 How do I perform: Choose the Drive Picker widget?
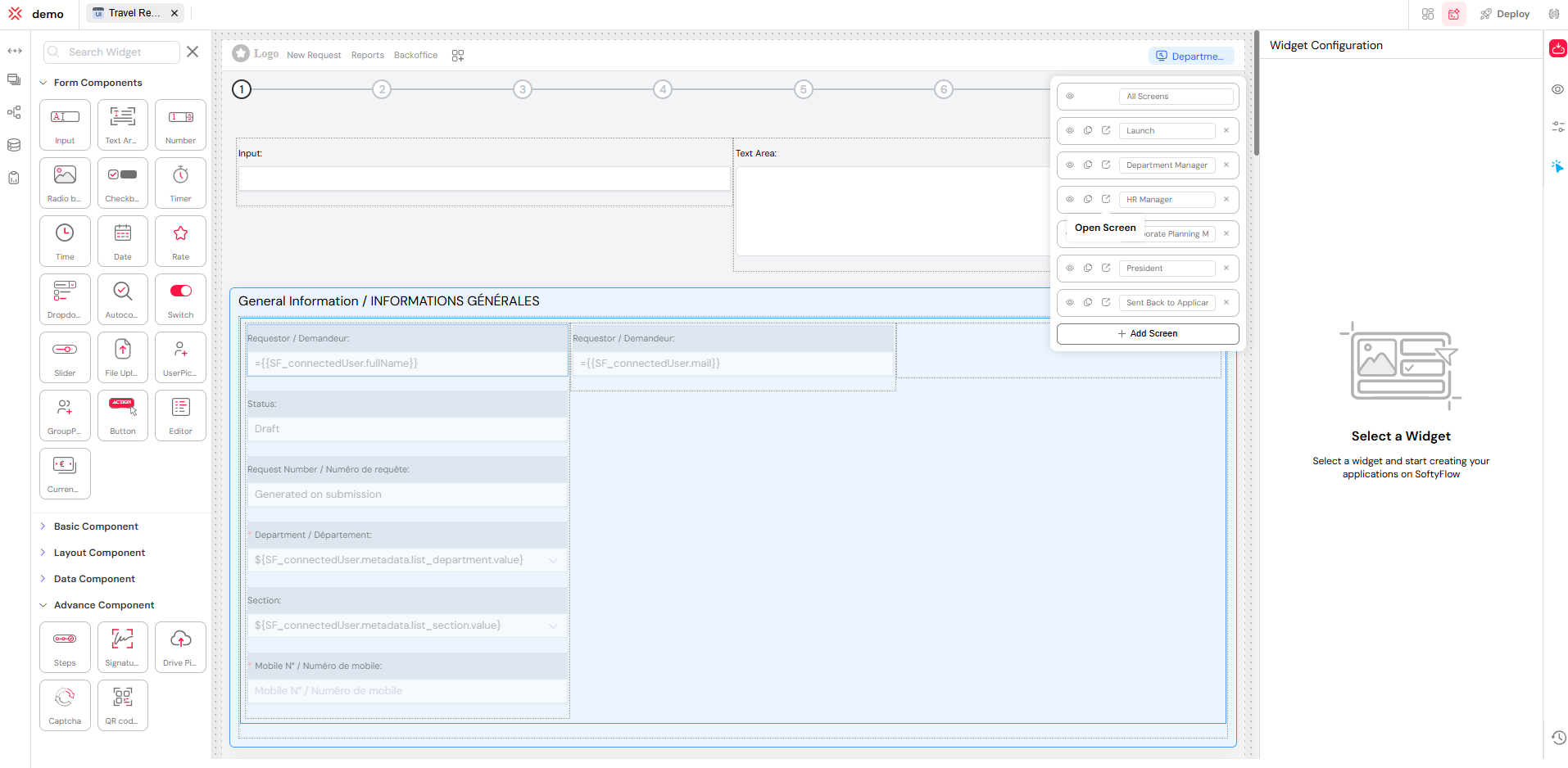(179, 647)
